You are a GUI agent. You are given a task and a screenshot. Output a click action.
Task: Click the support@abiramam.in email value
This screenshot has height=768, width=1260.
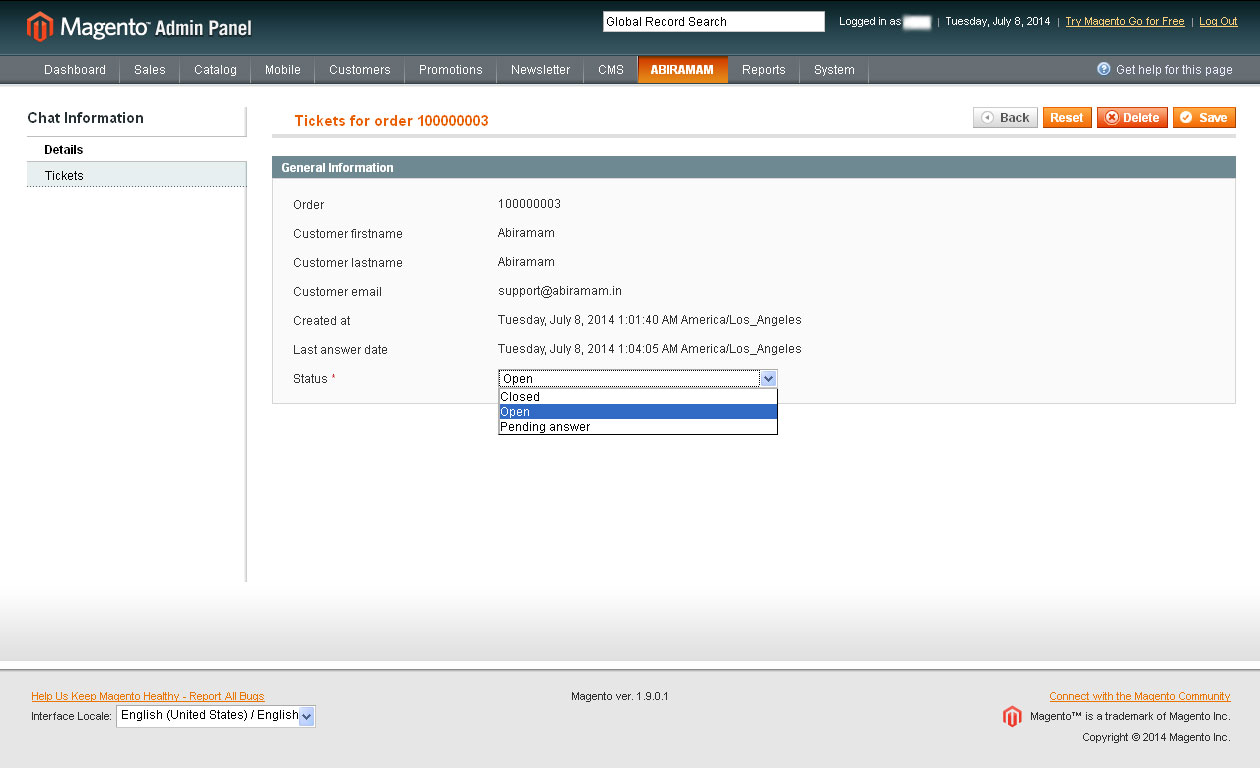[x=560, y=291]
